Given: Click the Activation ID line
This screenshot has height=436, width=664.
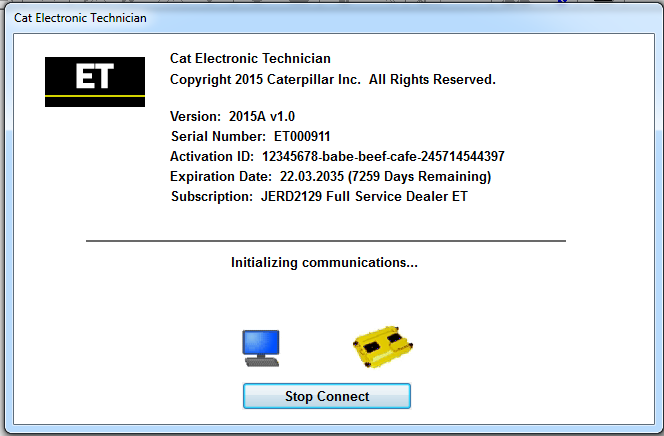Looking at the screenshot, I should point(337,157).
